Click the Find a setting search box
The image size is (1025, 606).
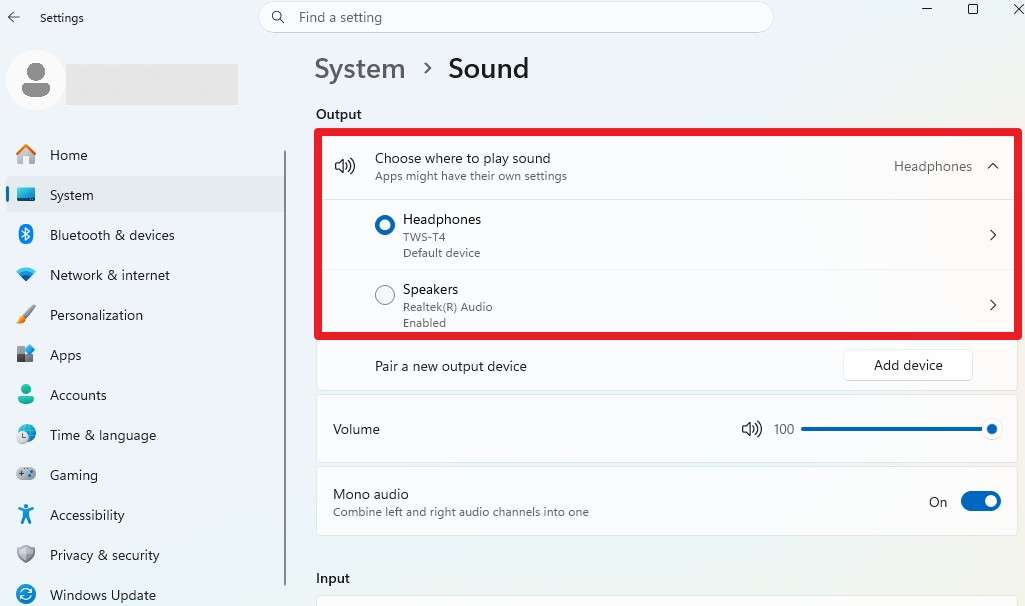[x=516, y=17]
